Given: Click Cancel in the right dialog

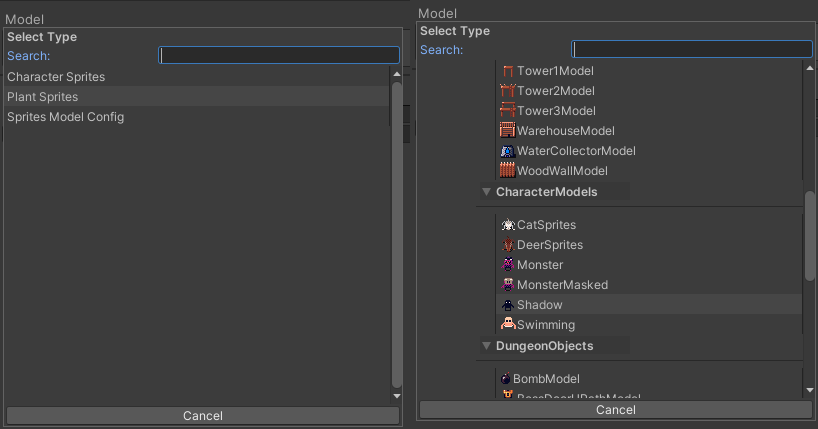Looking at the screenshot, I should click(x=616, y=410).
